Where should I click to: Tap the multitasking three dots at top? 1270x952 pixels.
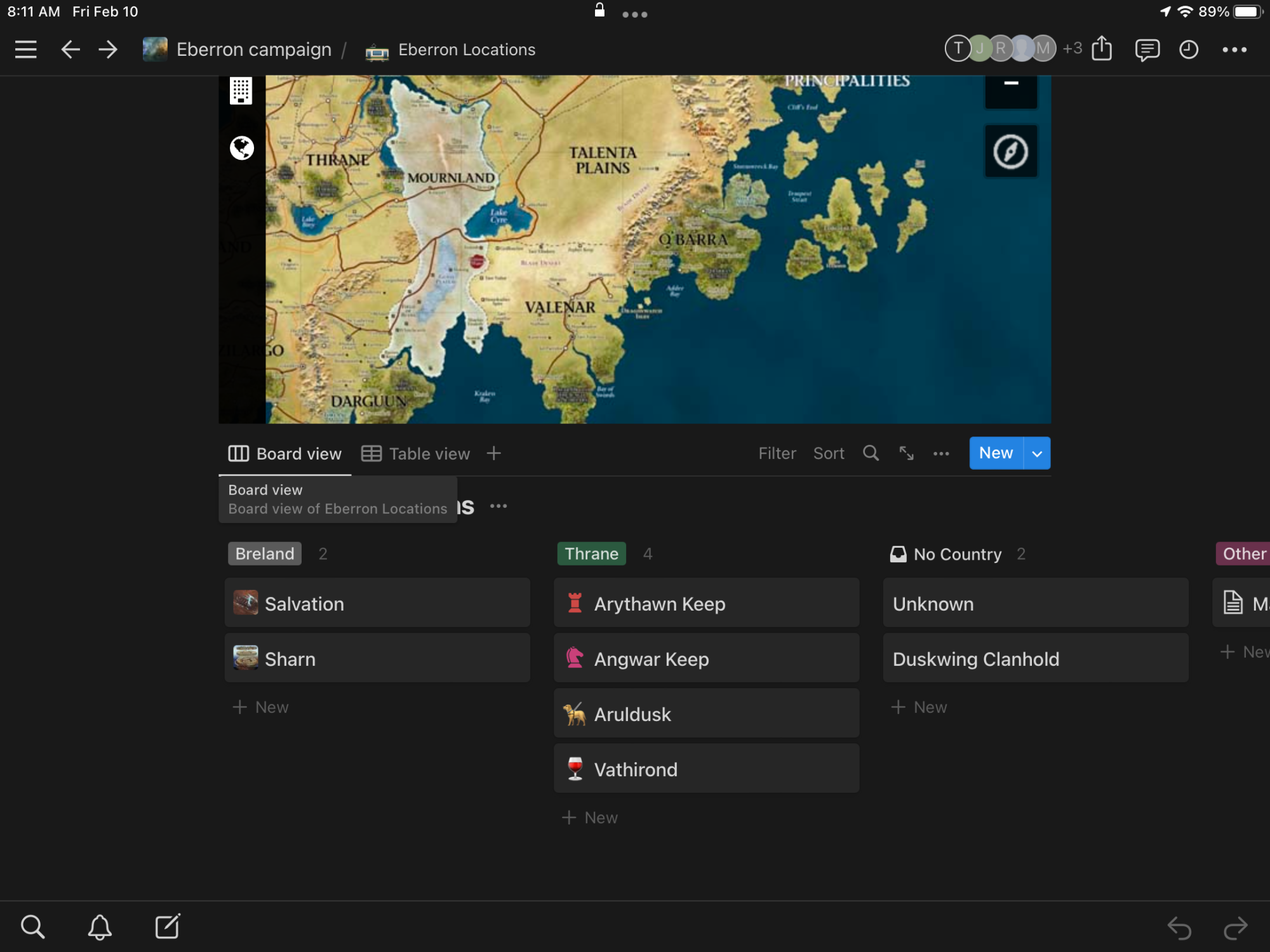(x=634, y=15)
